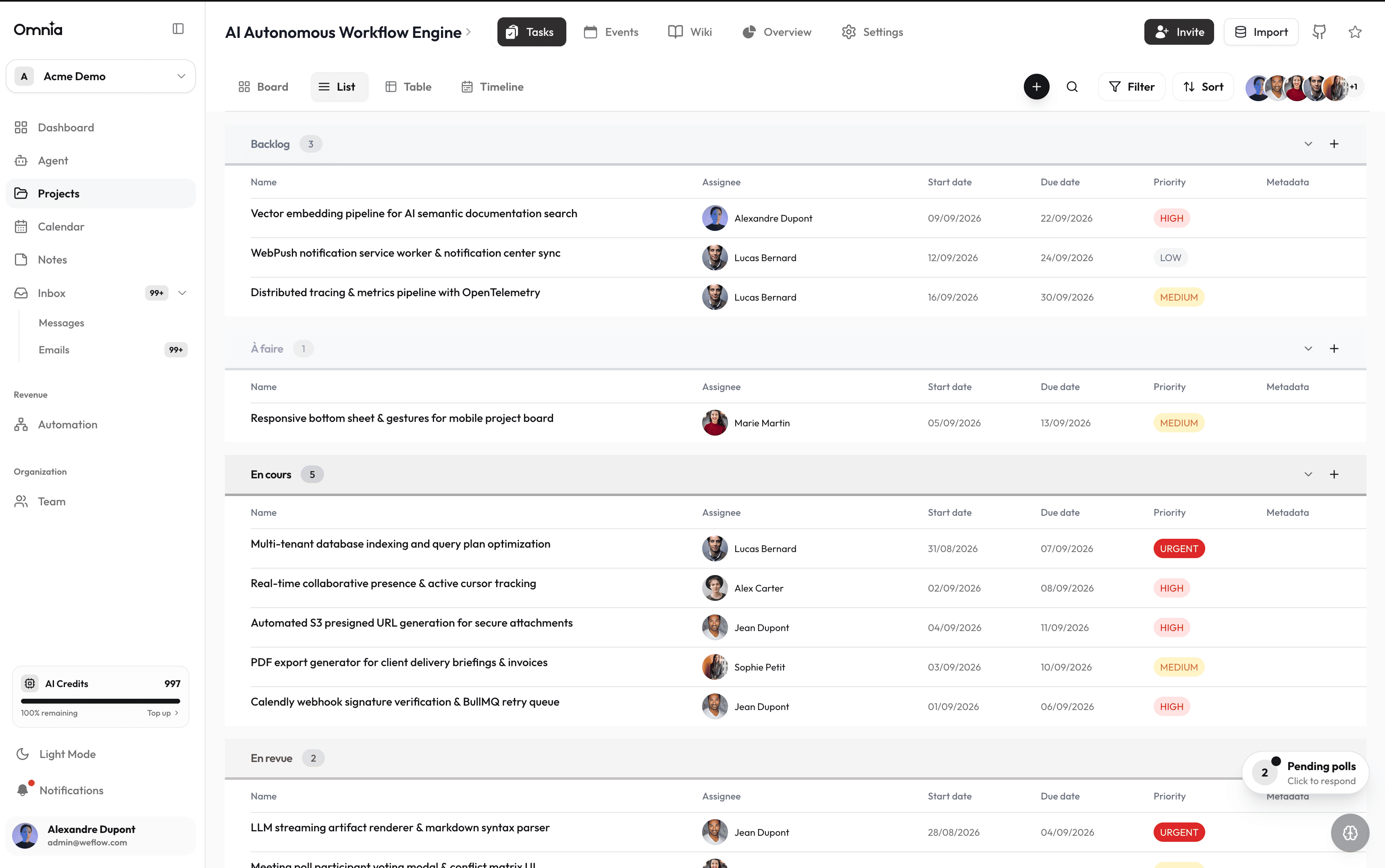Add a task to À faire group
The image size is (1385, 868).
tap(1334, 349)
